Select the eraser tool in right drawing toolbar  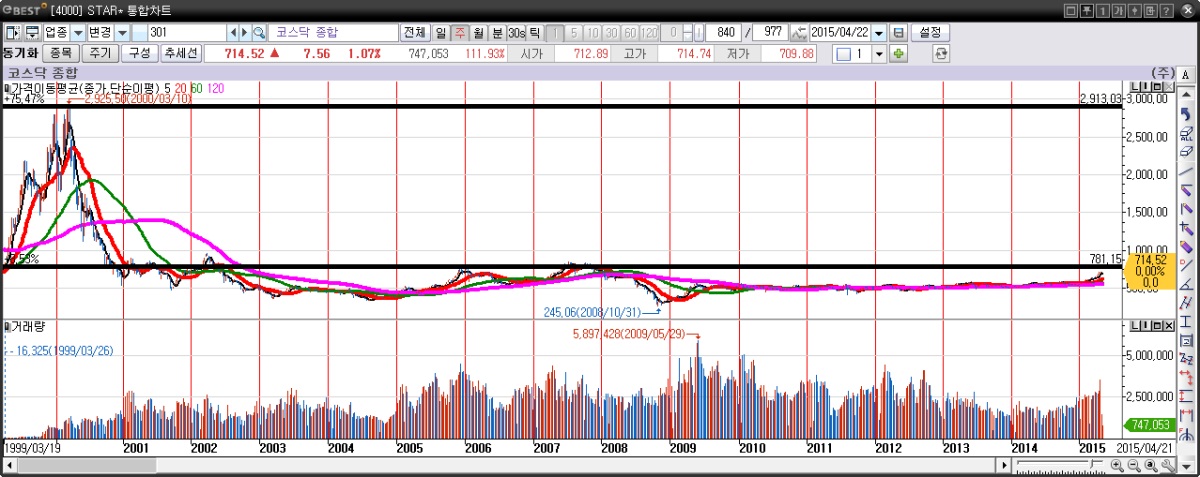click(x=1186, y=151)
